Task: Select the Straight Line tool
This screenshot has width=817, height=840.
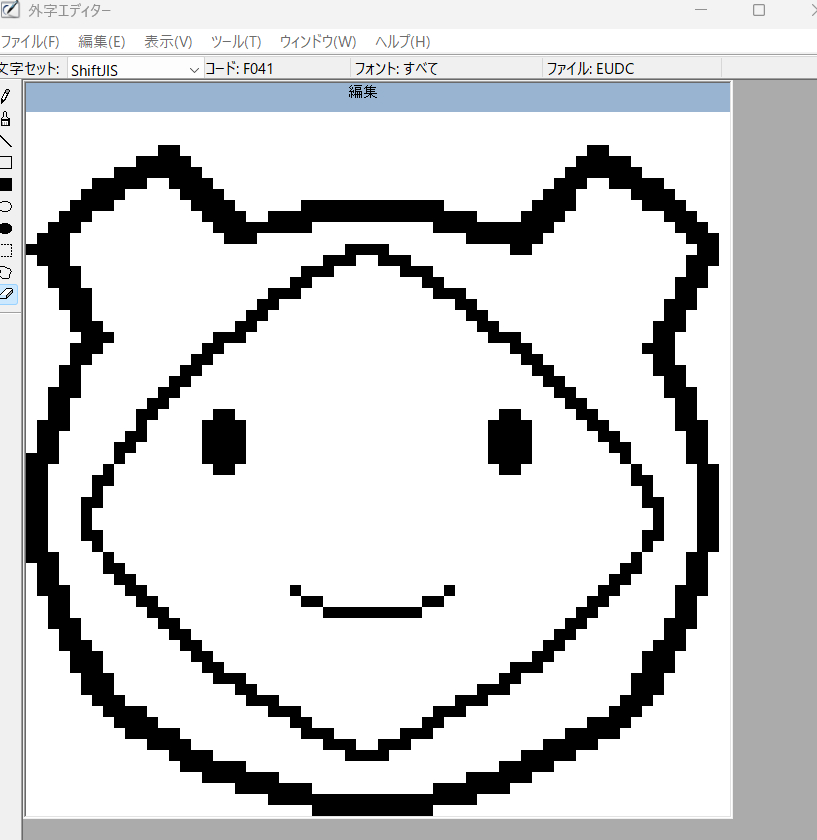Action: click(5, 141)
